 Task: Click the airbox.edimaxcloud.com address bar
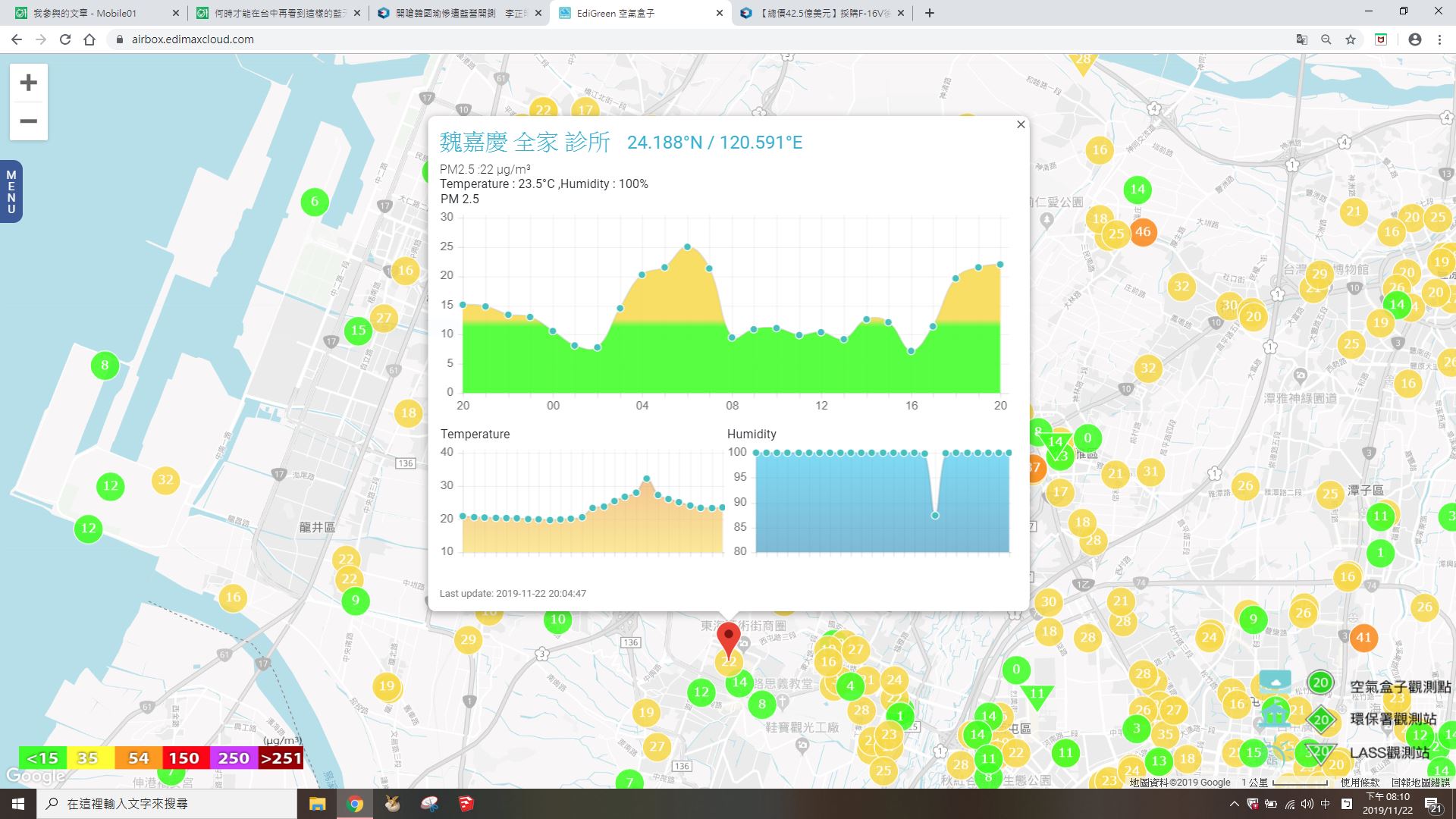[x=193, y=39]
